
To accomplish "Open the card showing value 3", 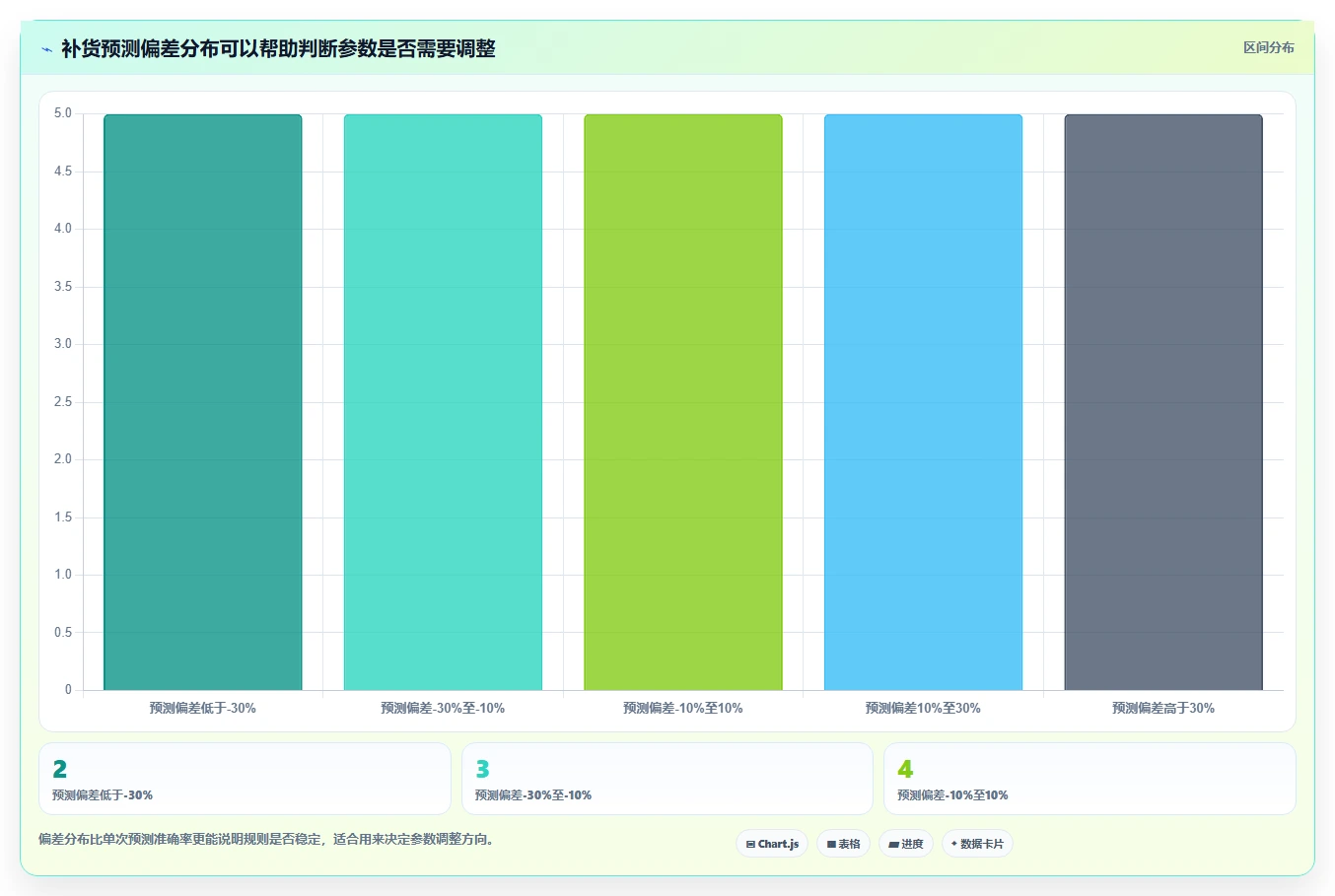I will pyautogui.click(x=667, y=779).
